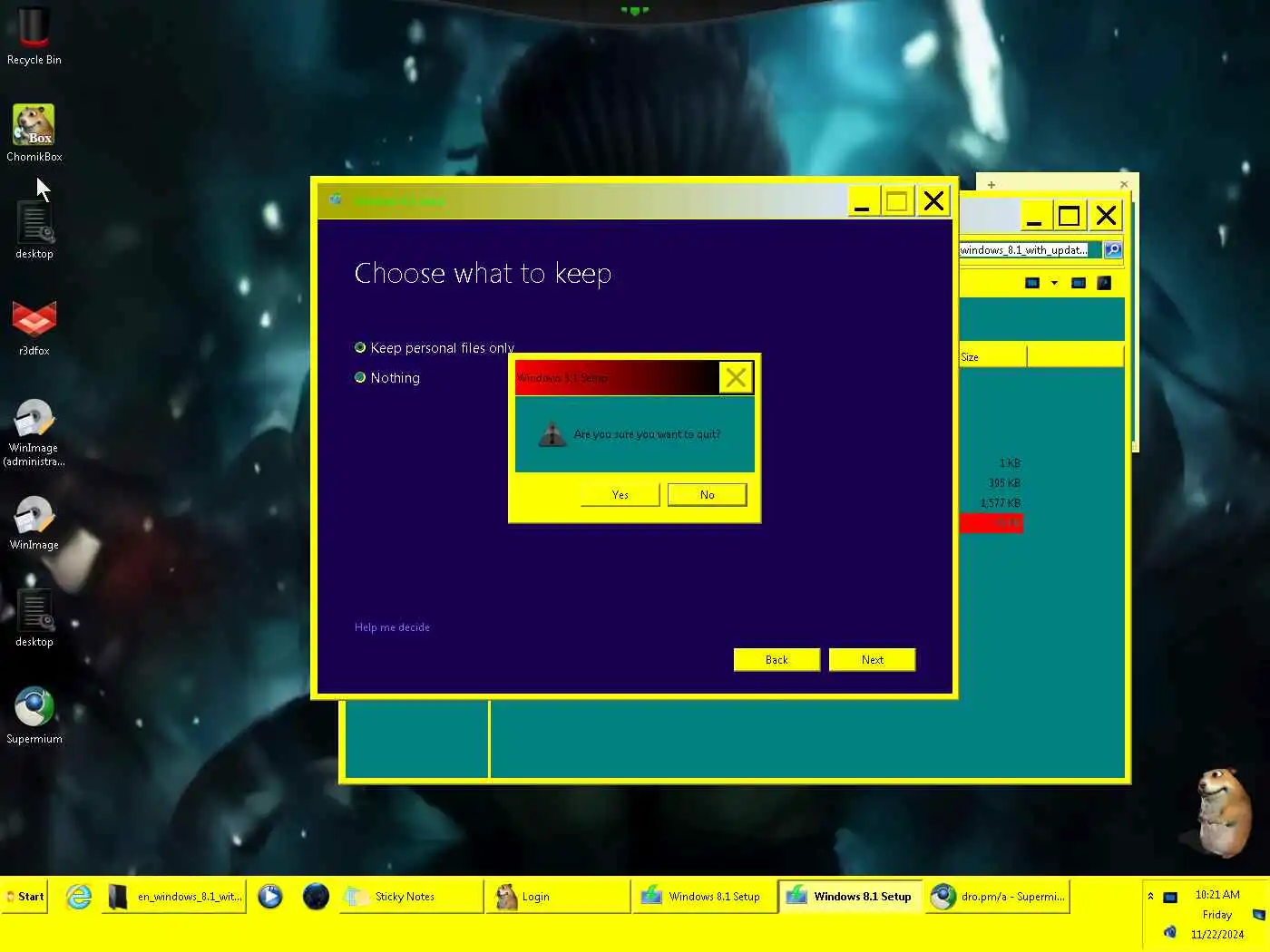Viewport: 1270px width, 952px height.
Task: Click the tray icon right of the word Friday
Action: [x=1259, y=915]
